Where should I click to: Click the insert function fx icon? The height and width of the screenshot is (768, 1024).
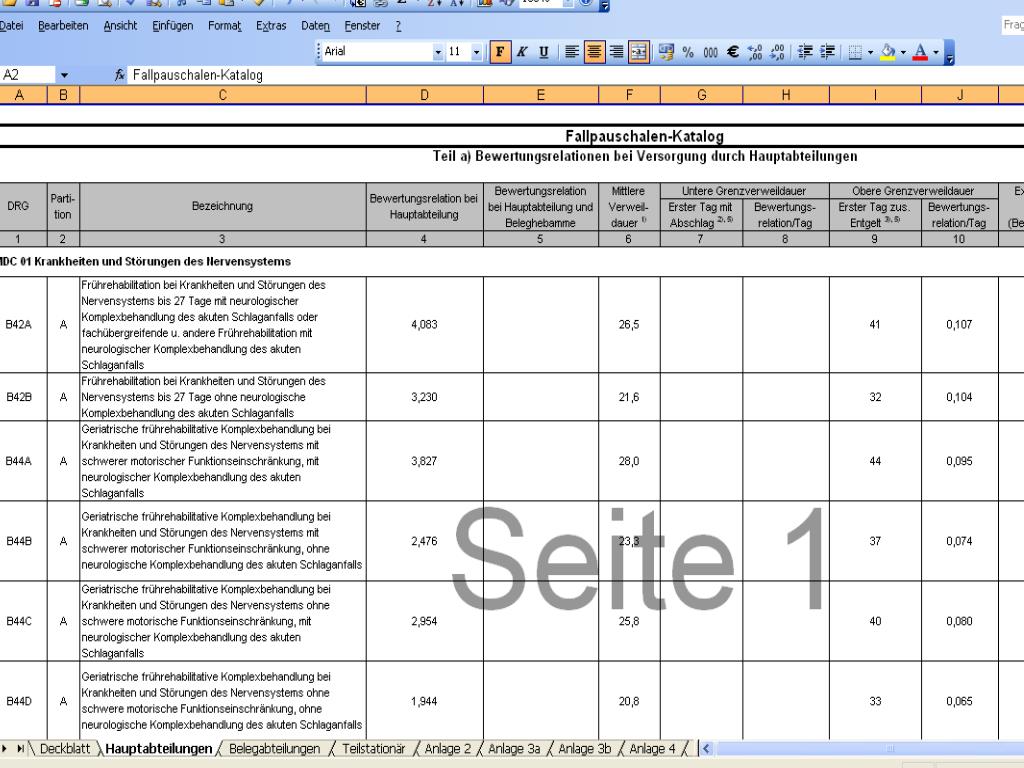click(x=120, y=75)
